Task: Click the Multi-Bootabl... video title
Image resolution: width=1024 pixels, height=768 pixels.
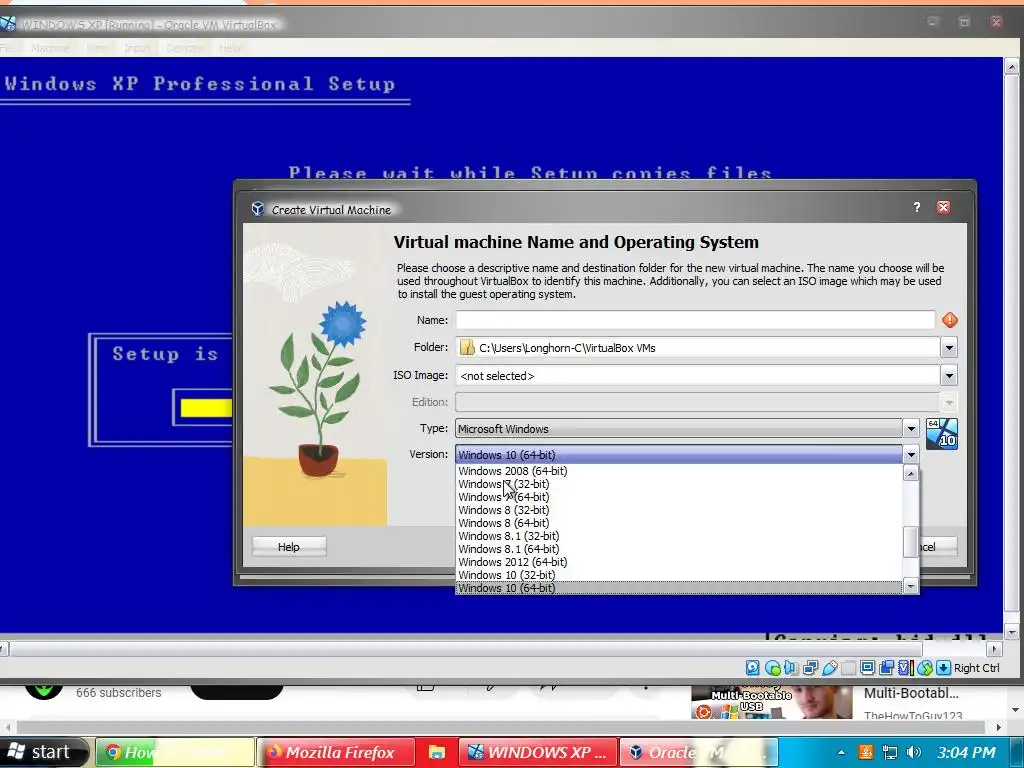Action: pyautogui.click(x=911, y=693)
